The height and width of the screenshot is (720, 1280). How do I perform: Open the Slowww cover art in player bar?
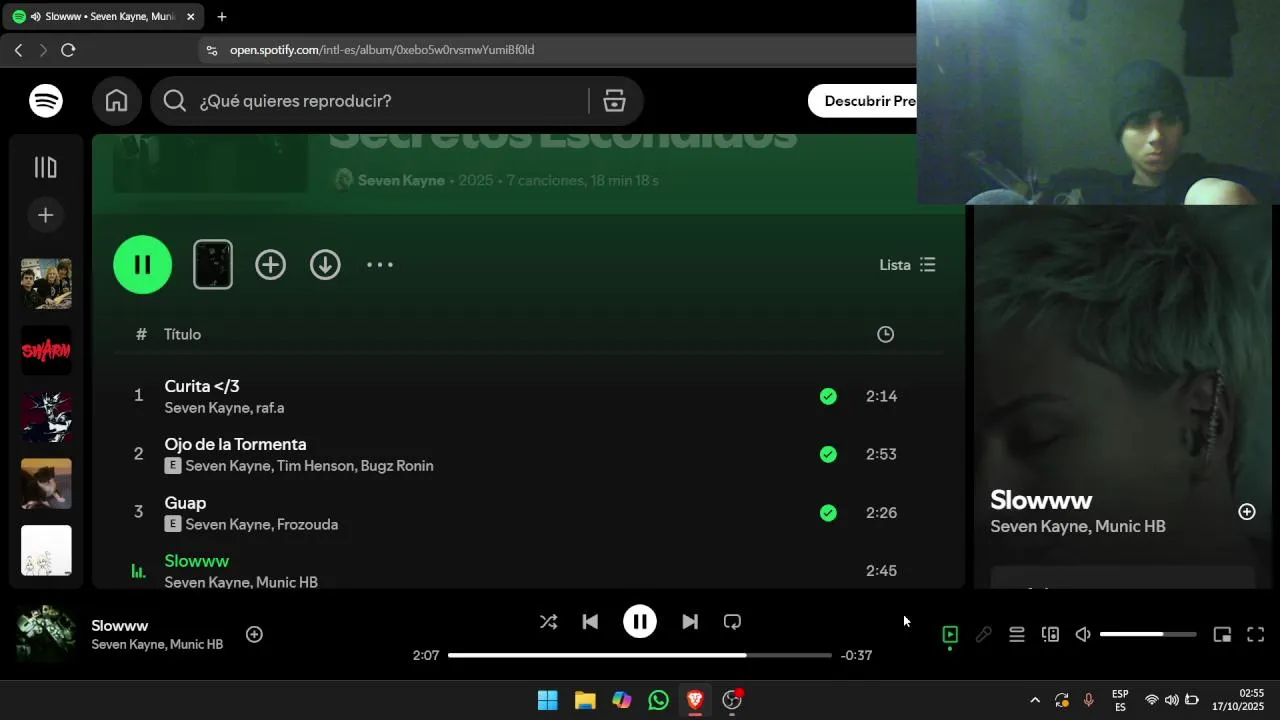(x=46, y=634)
